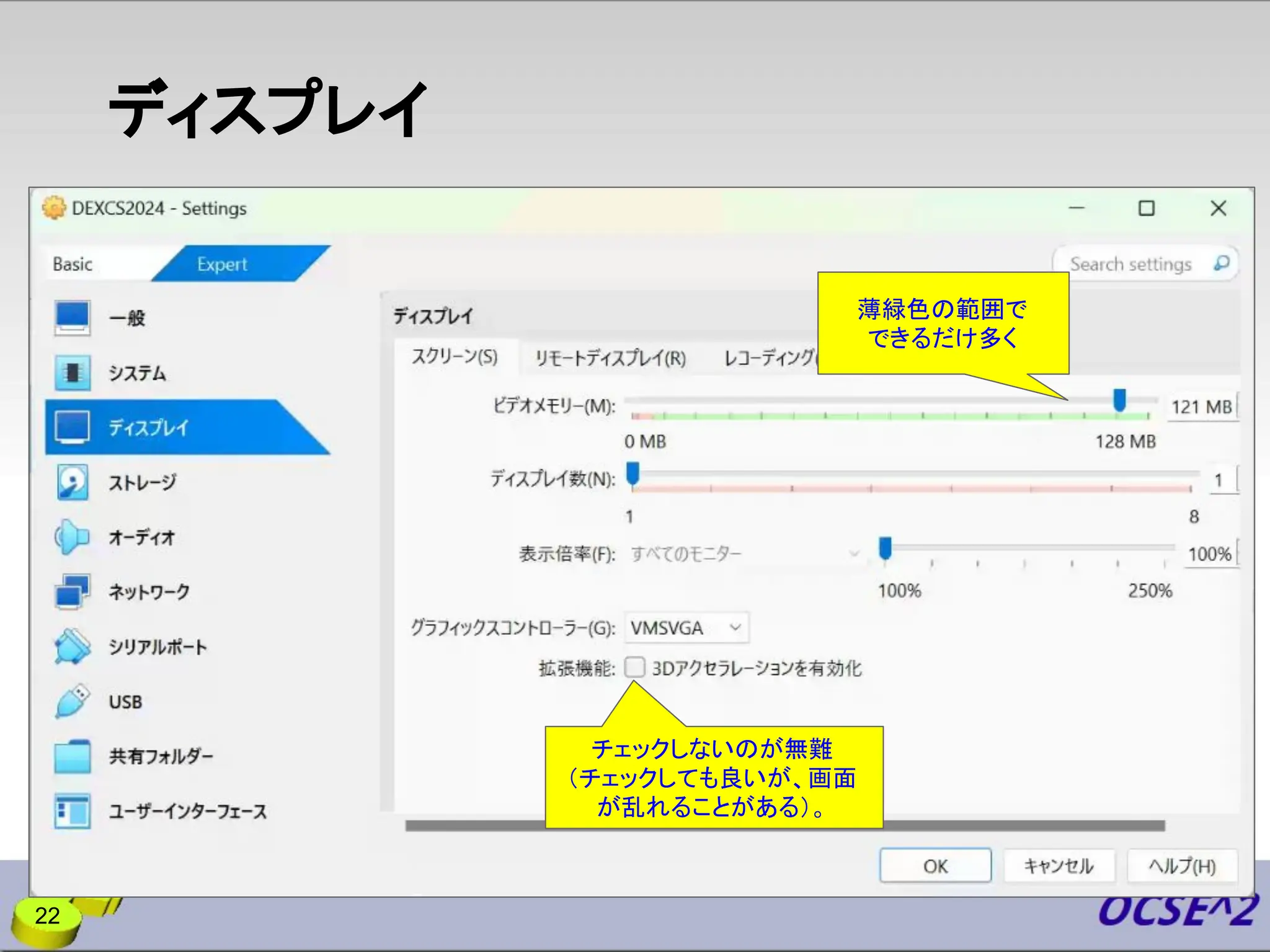Focus the Search settings field
Viewport: 1270px width, 952px height.
pyautogui.click(x=1130, y=265)
